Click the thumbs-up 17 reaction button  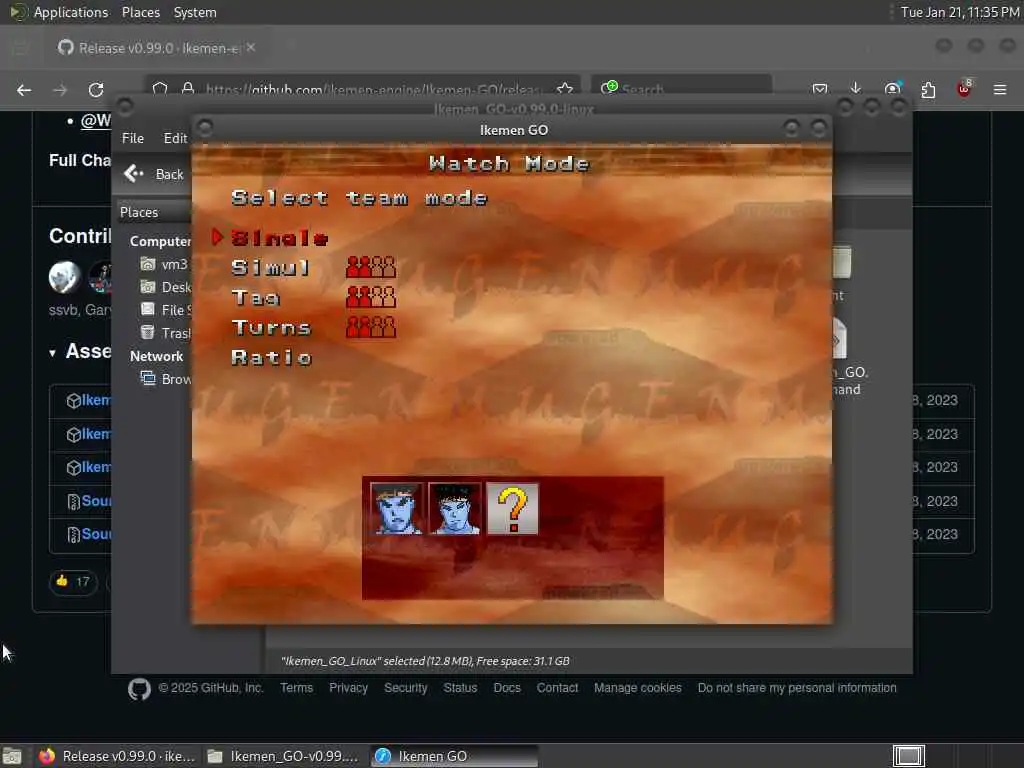point(73,581)
